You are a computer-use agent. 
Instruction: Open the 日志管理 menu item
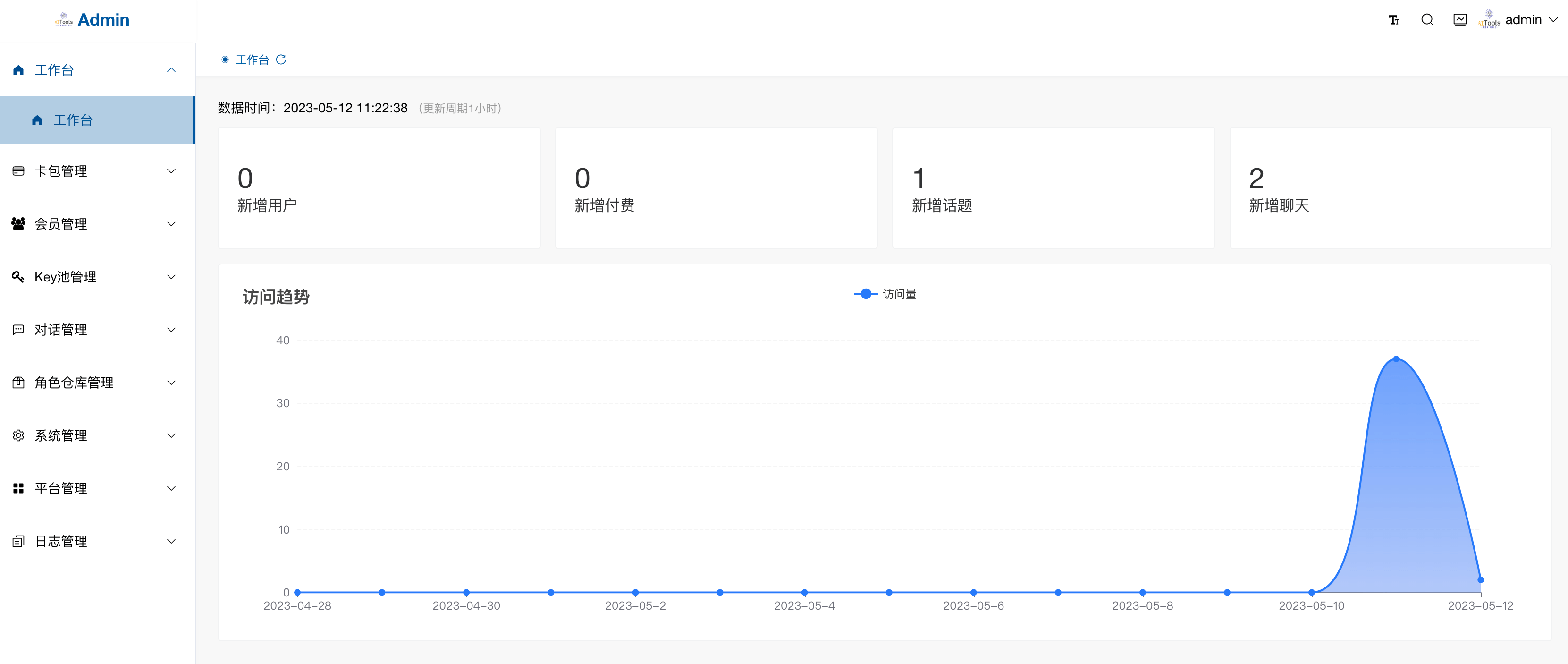point(61,542)
